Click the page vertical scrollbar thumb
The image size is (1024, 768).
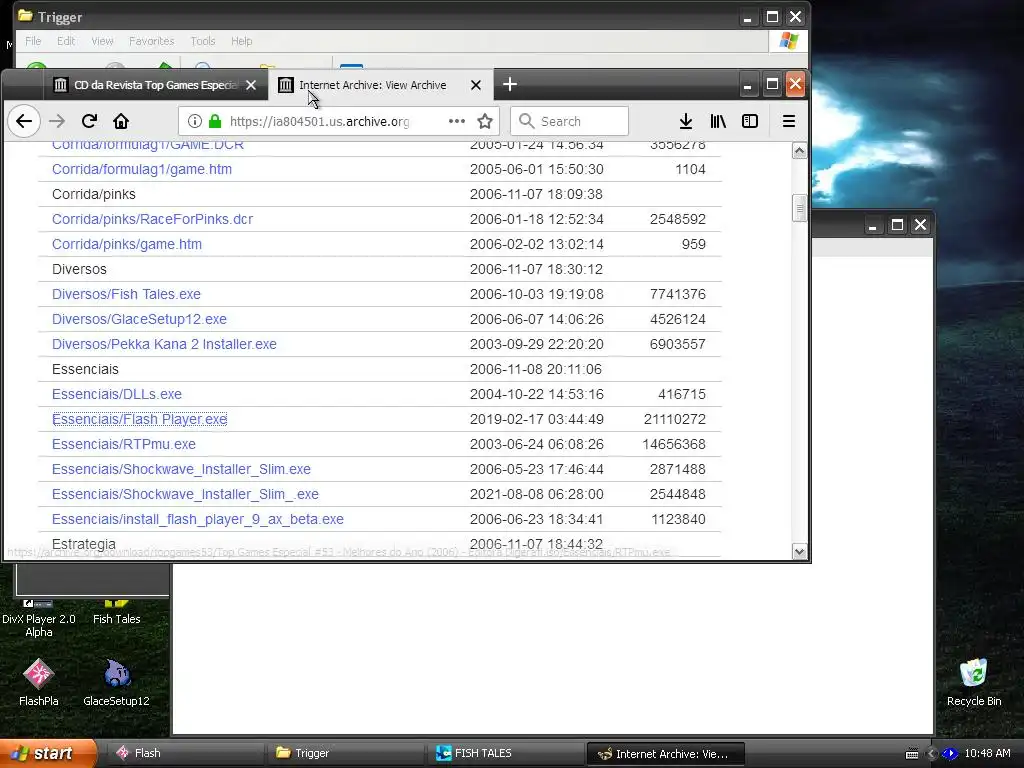pyautogui.click(x=799, y=208)
